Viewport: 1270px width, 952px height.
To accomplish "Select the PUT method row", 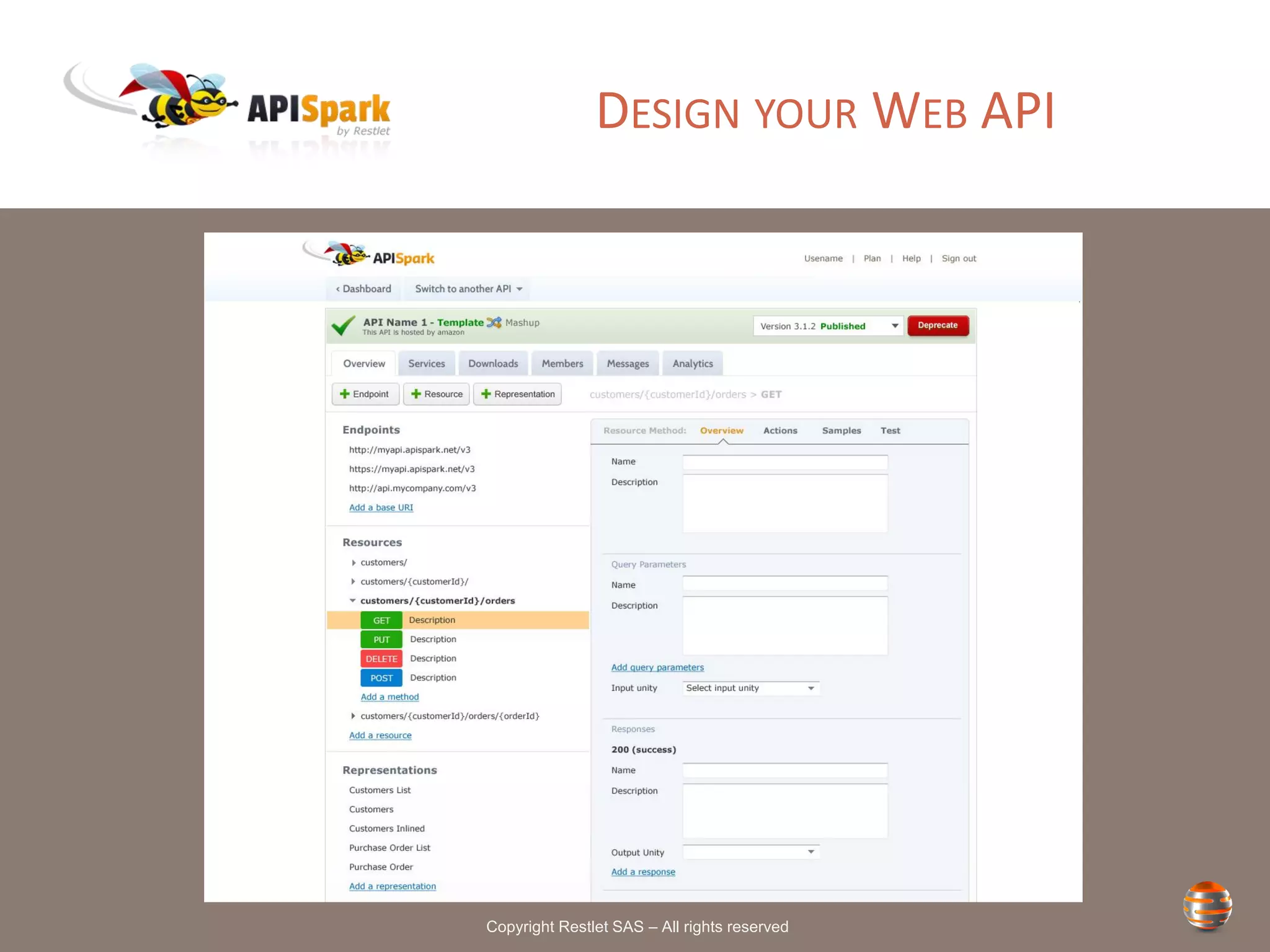I will tap(458, 640).
